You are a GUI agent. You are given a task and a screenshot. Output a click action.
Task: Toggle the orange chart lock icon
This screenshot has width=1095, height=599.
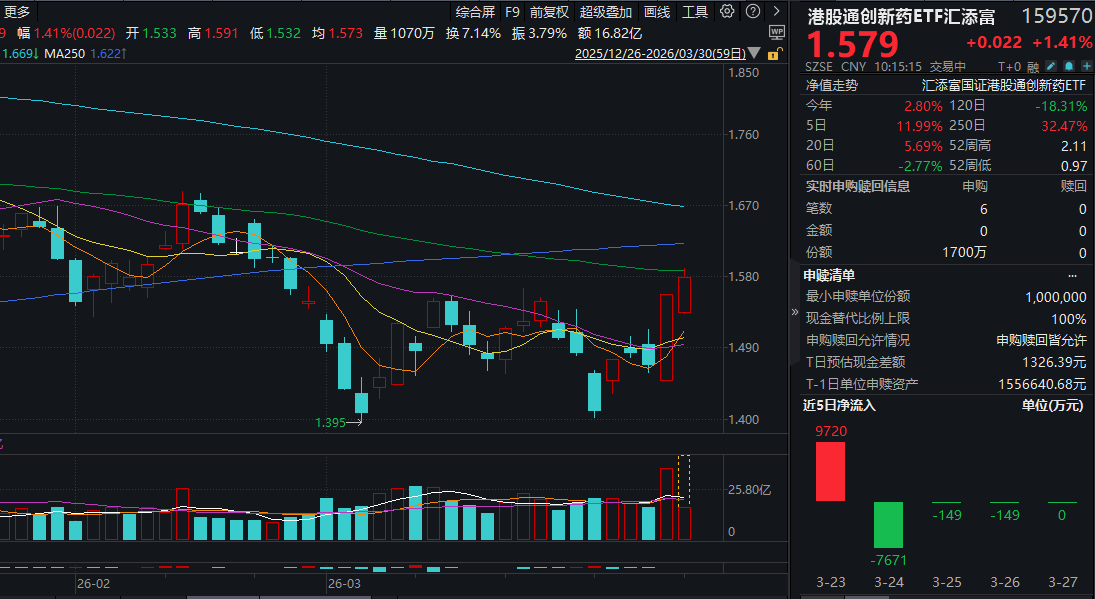pos(773,54)
